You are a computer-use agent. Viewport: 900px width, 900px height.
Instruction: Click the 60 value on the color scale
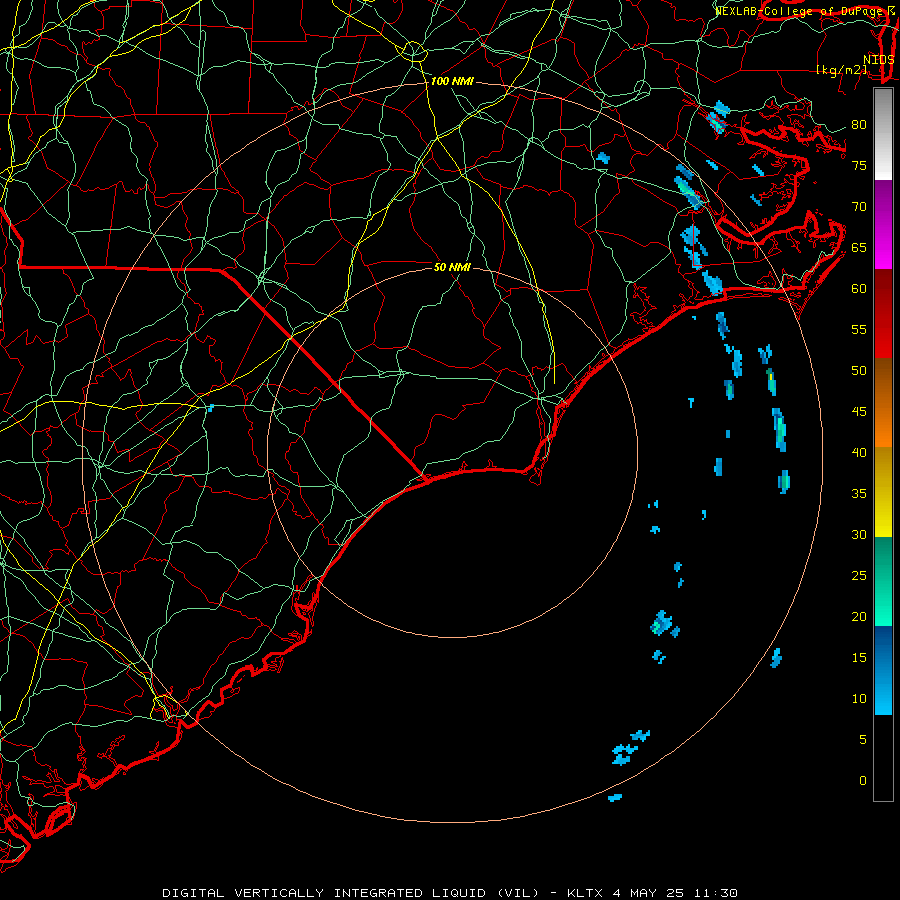tap(859, 289)
